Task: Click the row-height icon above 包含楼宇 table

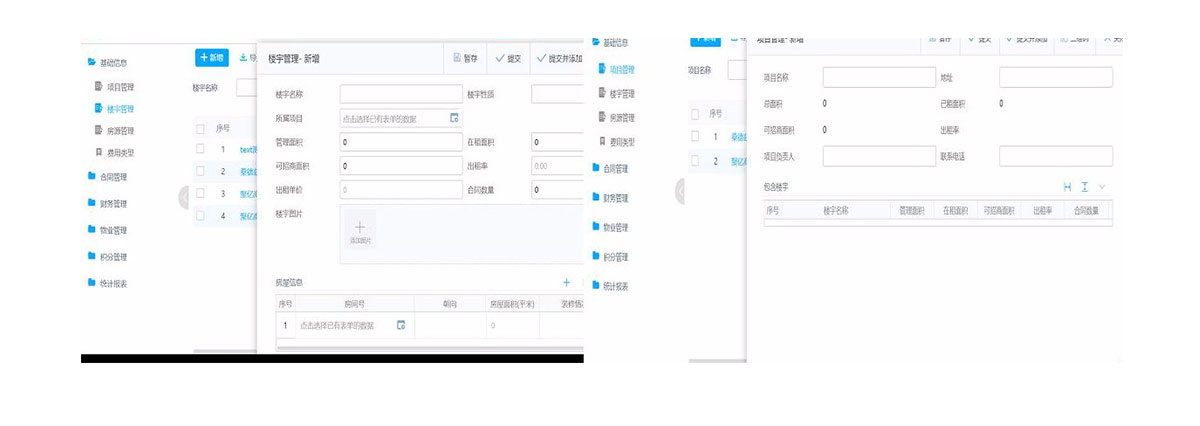Action: [1084, 187]
